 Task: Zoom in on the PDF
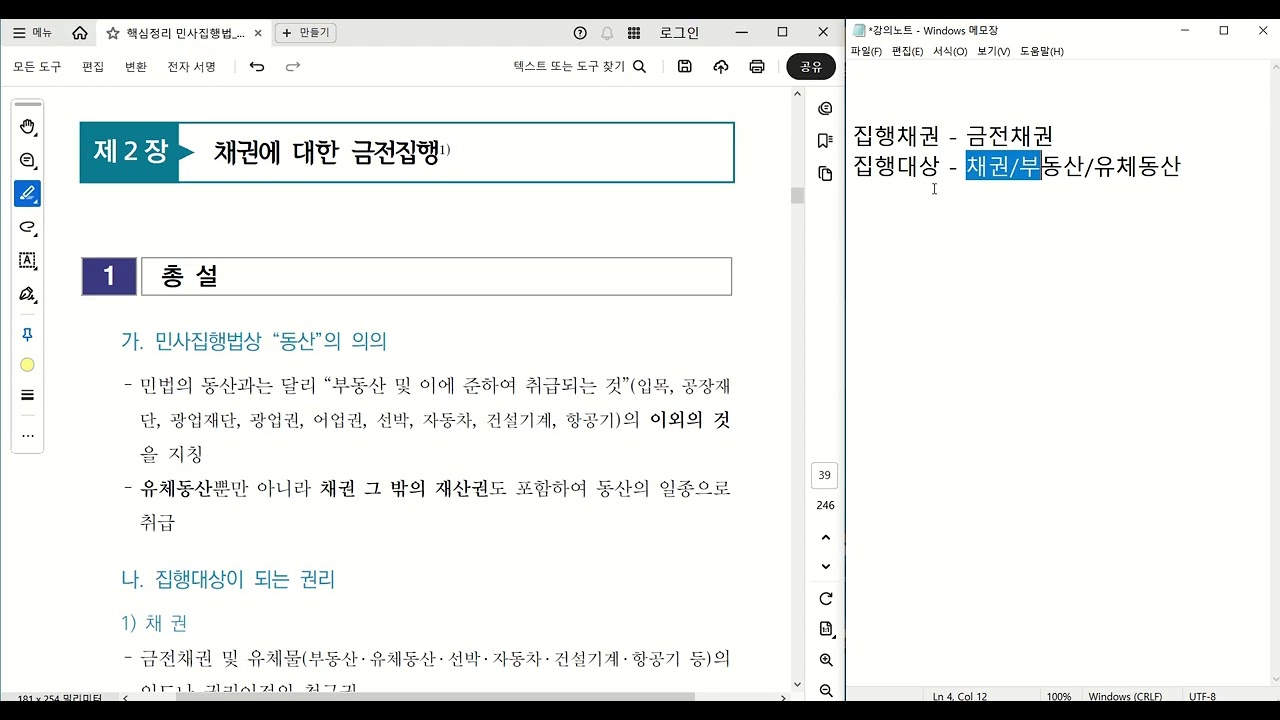825,660
